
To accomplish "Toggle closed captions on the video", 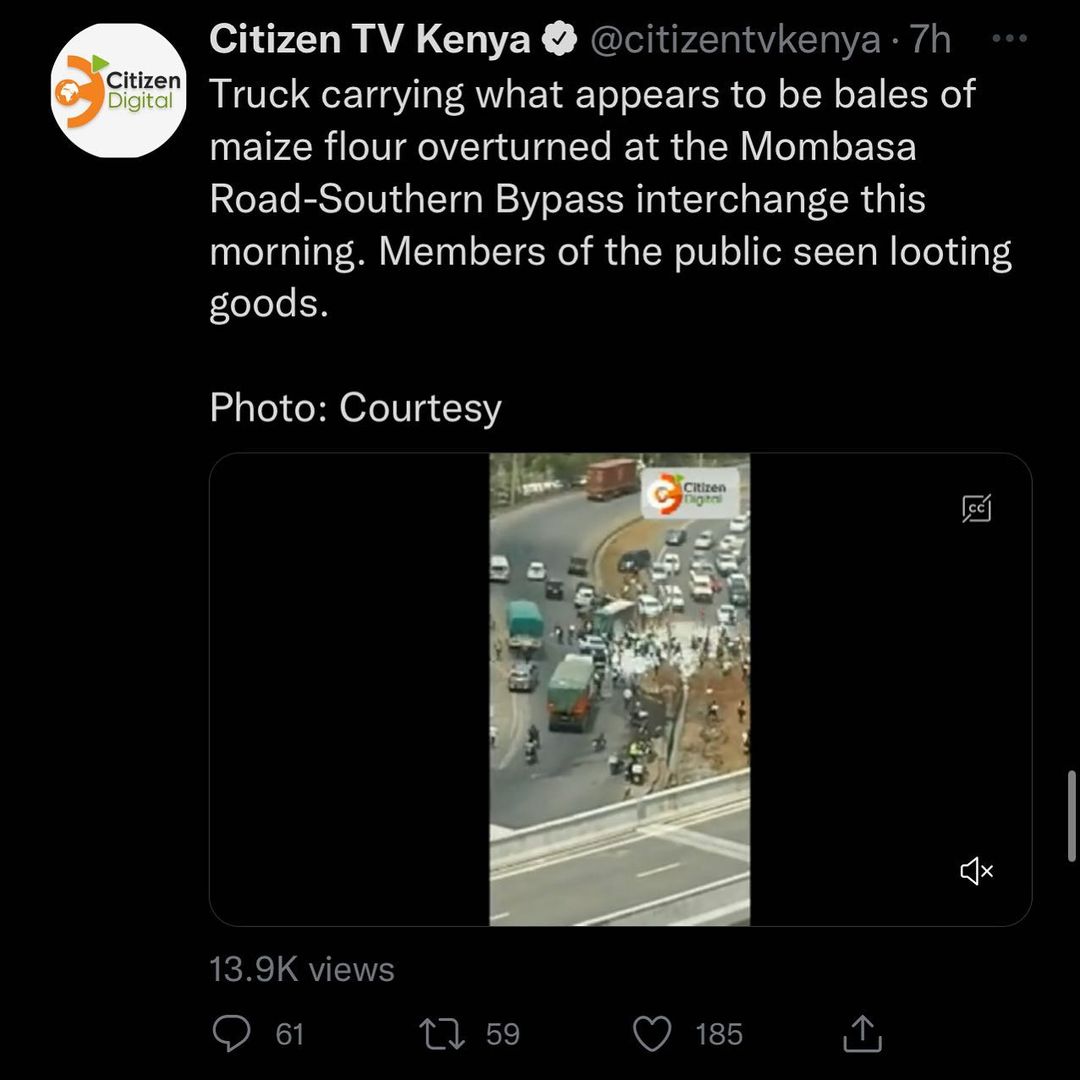I will 977,509.
